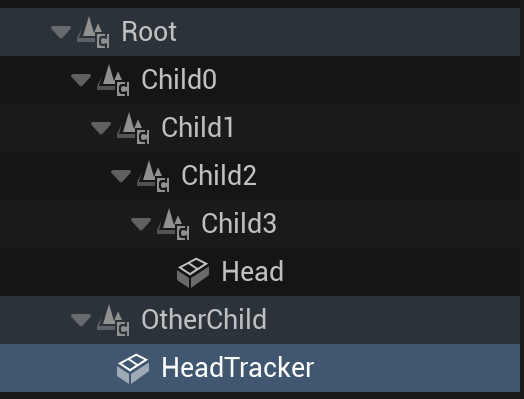Viewport: 524px width, 399px height.
Task: Click the OtherChild entity group icon
Action: 113,320
